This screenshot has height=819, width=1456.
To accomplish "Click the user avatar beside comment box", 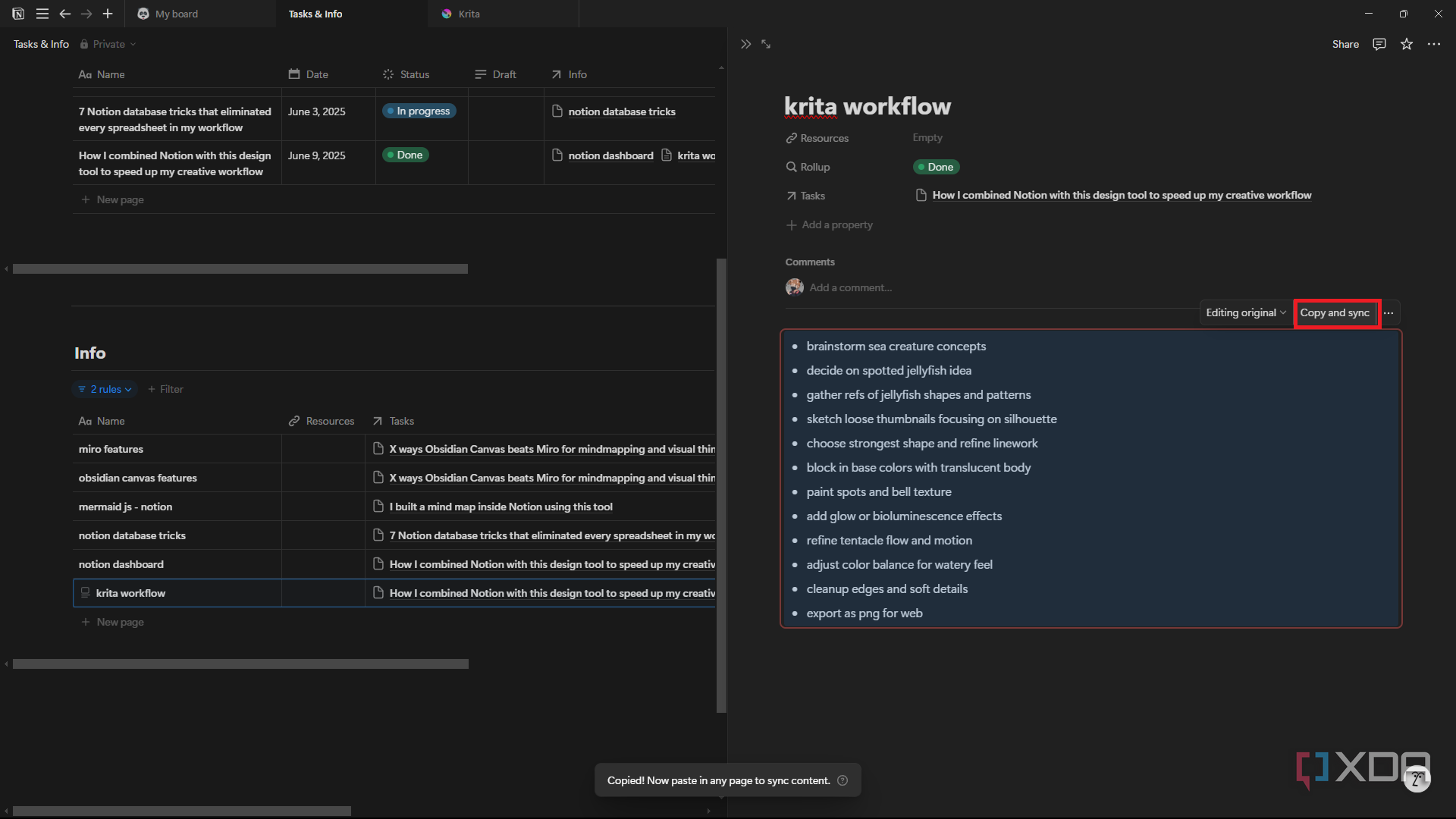I will pyautogui.click(x=795, y=287).
